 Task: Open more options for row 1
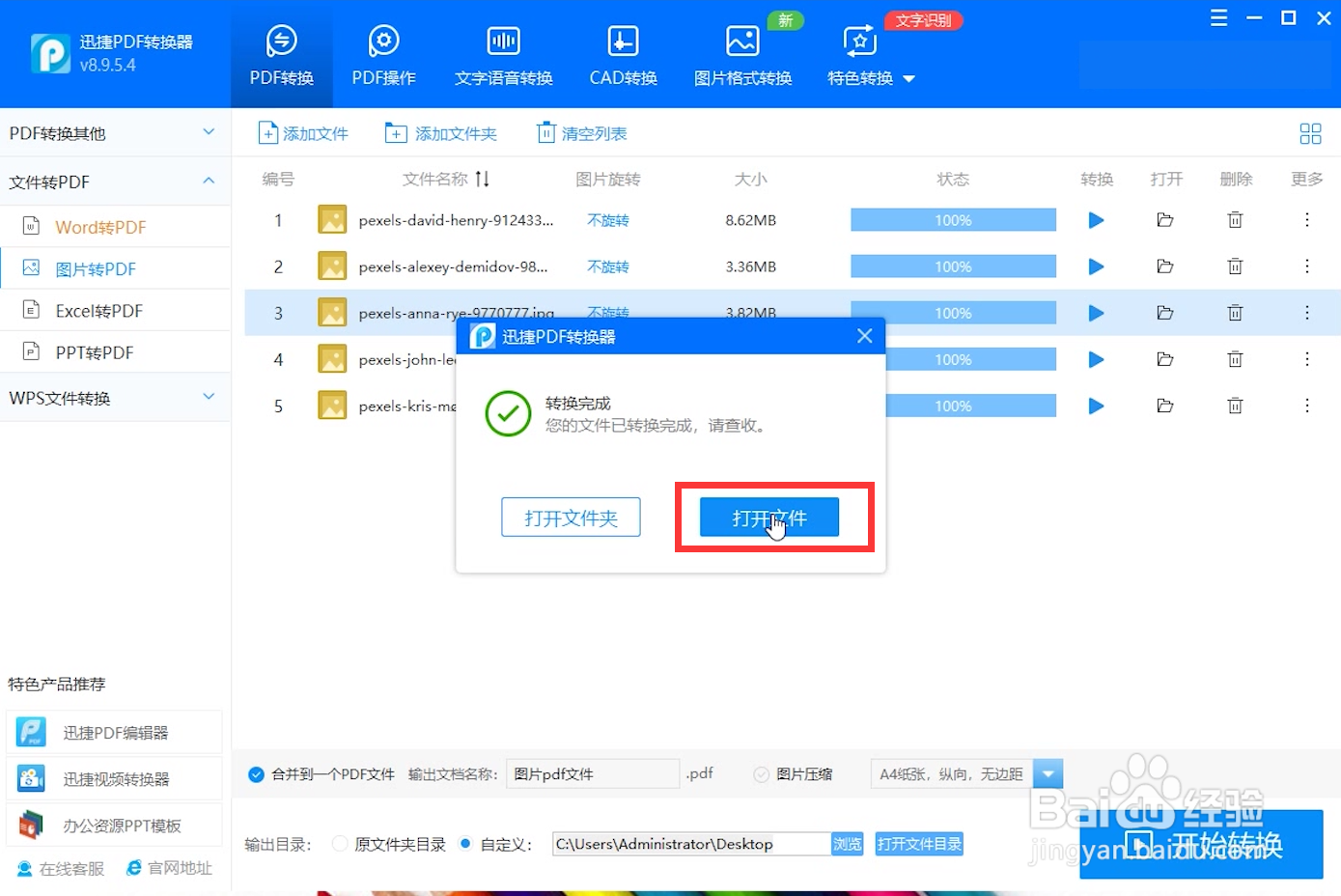(x=1307, y=220)
